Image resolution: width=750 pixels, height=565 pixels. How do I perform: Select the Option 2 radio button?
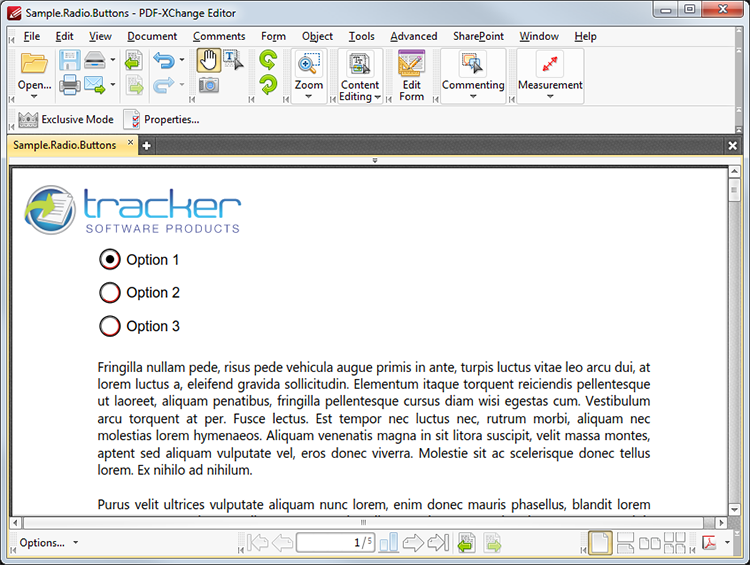point(110,292)
